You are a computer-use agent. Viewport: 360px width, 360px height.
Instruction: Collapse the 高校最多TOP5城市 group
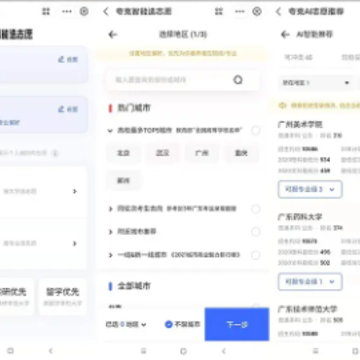110,131
